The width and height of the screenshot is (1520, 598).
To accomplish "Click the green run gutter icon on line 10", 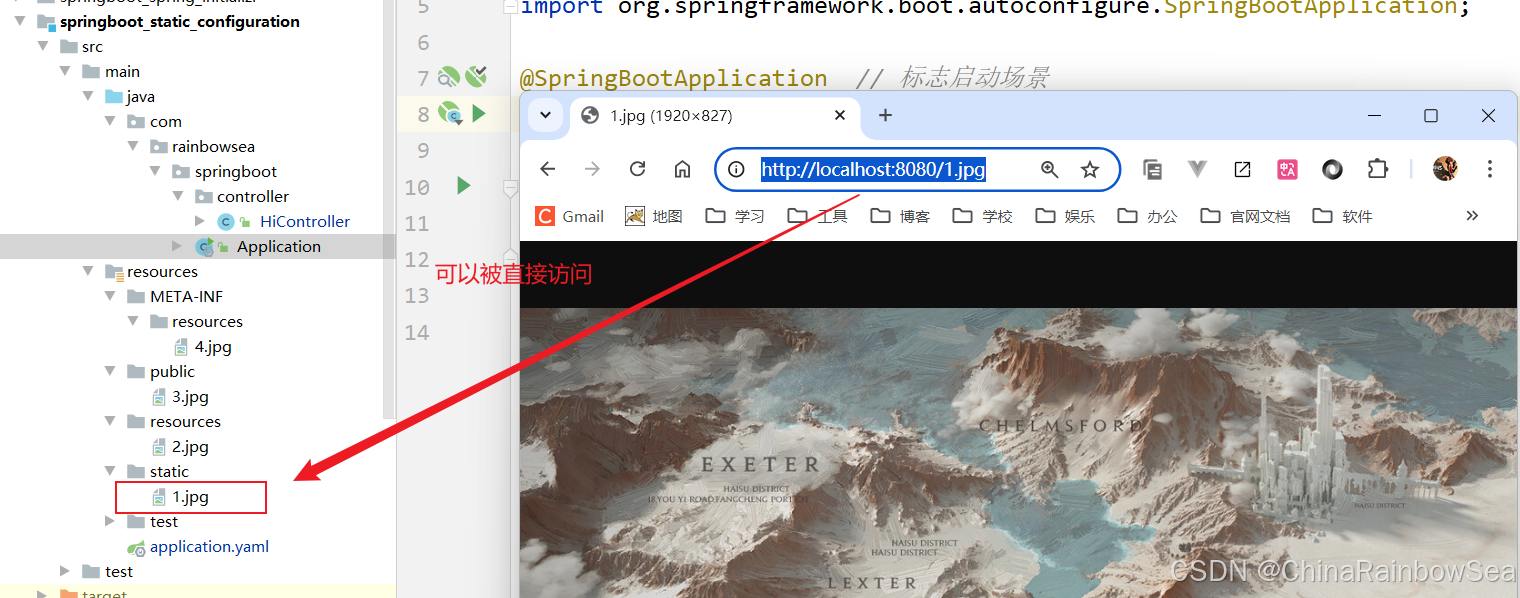I will [x=463, y=185].
